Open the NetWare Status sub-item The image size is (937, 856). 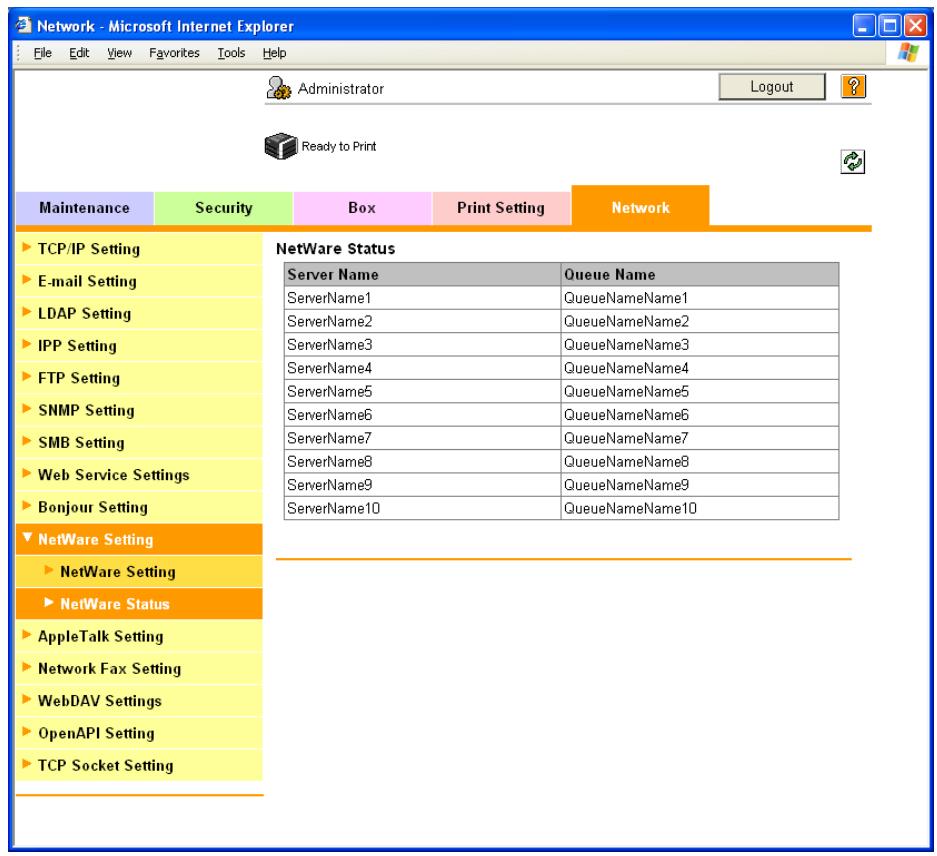point(139,604)
